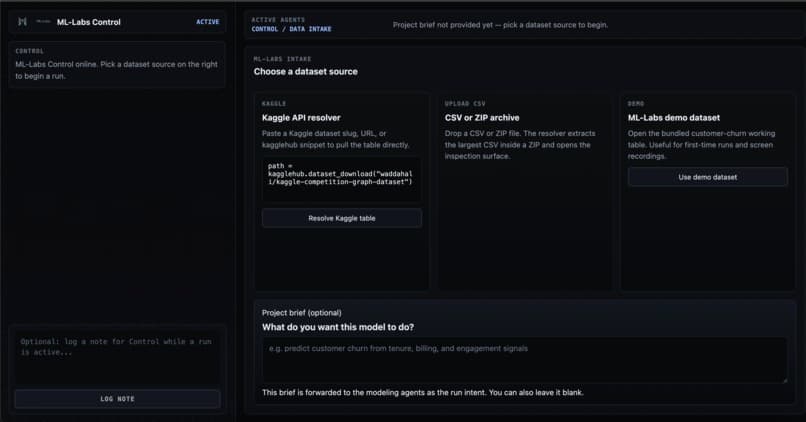Open the DATA INTAKE breadcrumb

point(310,29)
